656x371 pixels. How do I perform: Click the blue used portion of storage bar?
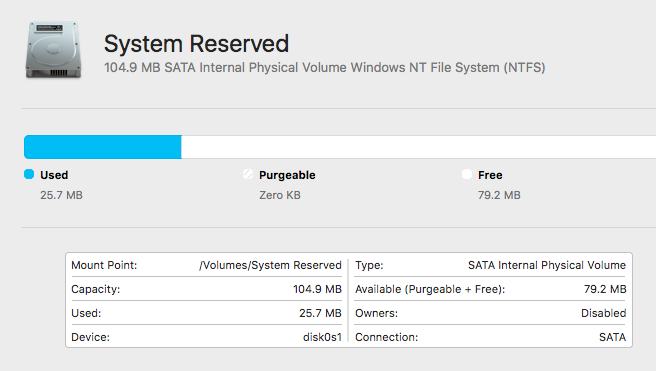coord(102,147)
